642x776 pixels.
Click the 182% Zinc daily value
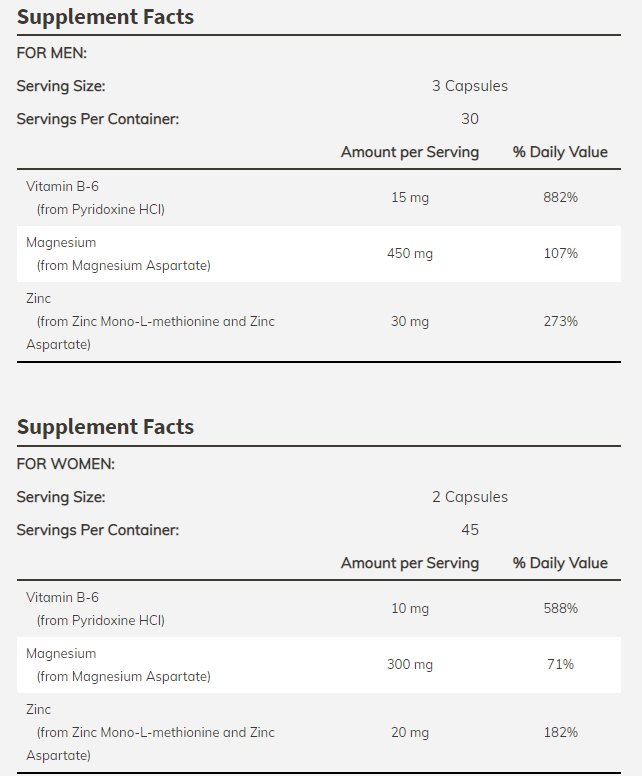(560, 732)
